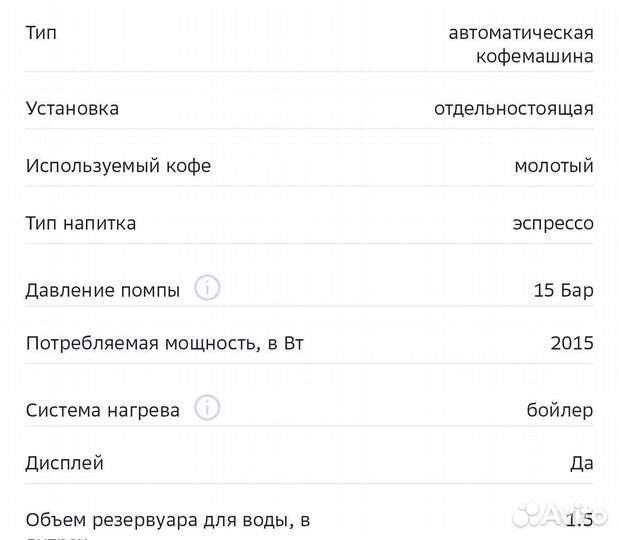Select the молотый value
The image size is (619, 540).
tap(553, 166)
